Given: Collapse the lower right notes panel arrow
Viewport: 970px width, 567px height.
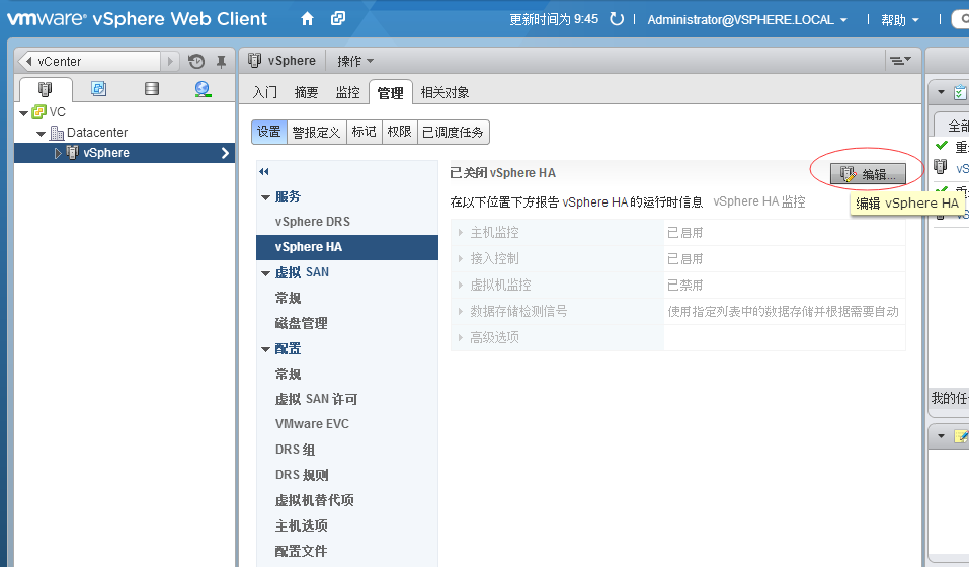Looking at the screenshot, I should 942,436.
